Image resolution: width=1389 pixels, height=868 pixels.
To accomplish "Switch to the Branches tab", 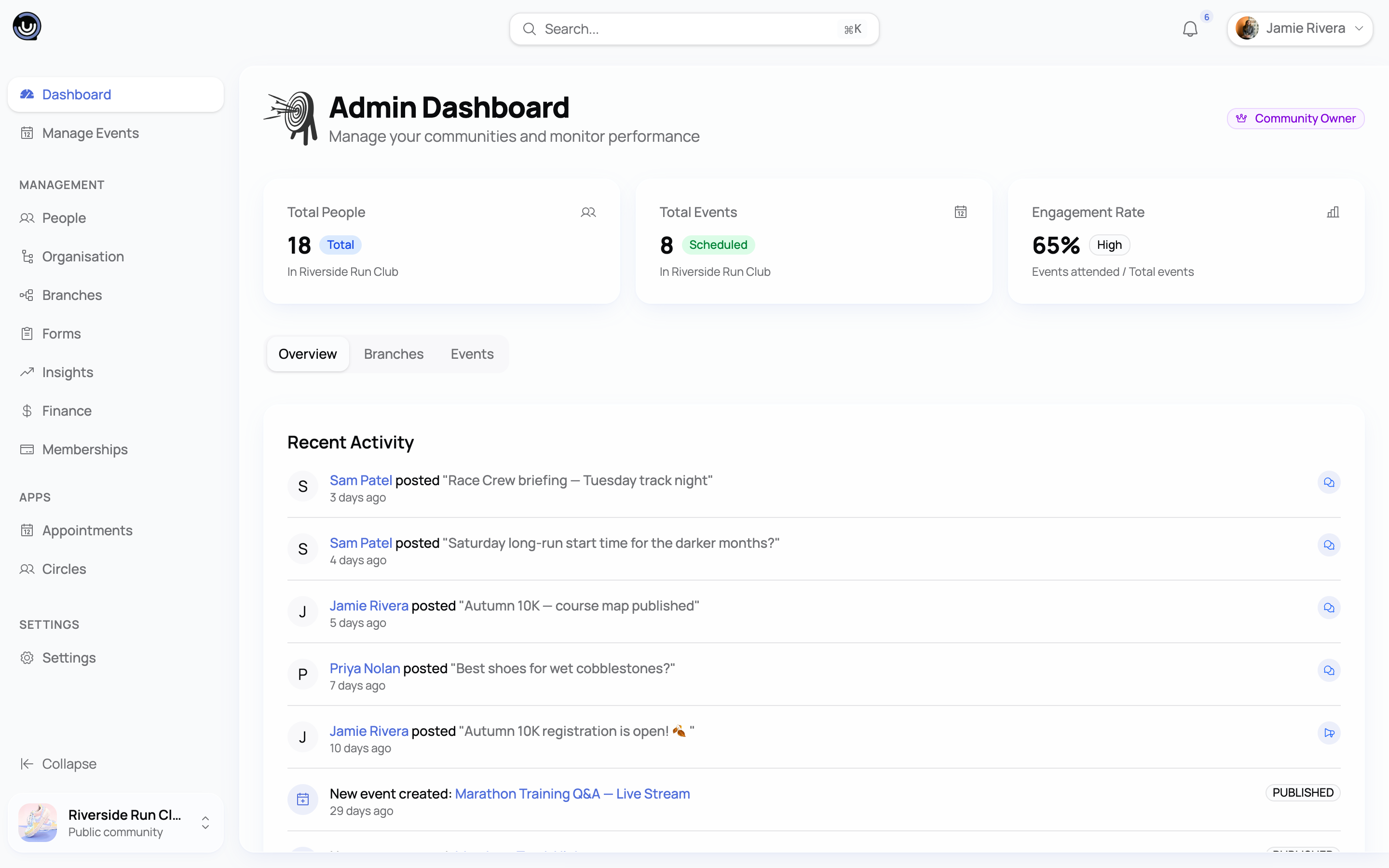I will [394, 353].
